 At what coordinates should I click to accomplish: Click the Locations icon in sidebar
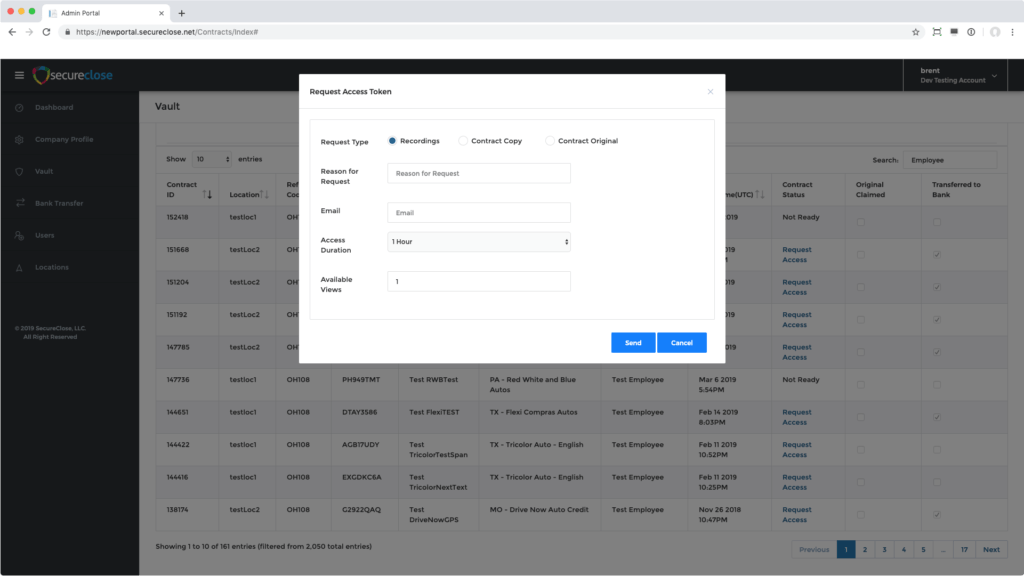(x=19, y=267)
